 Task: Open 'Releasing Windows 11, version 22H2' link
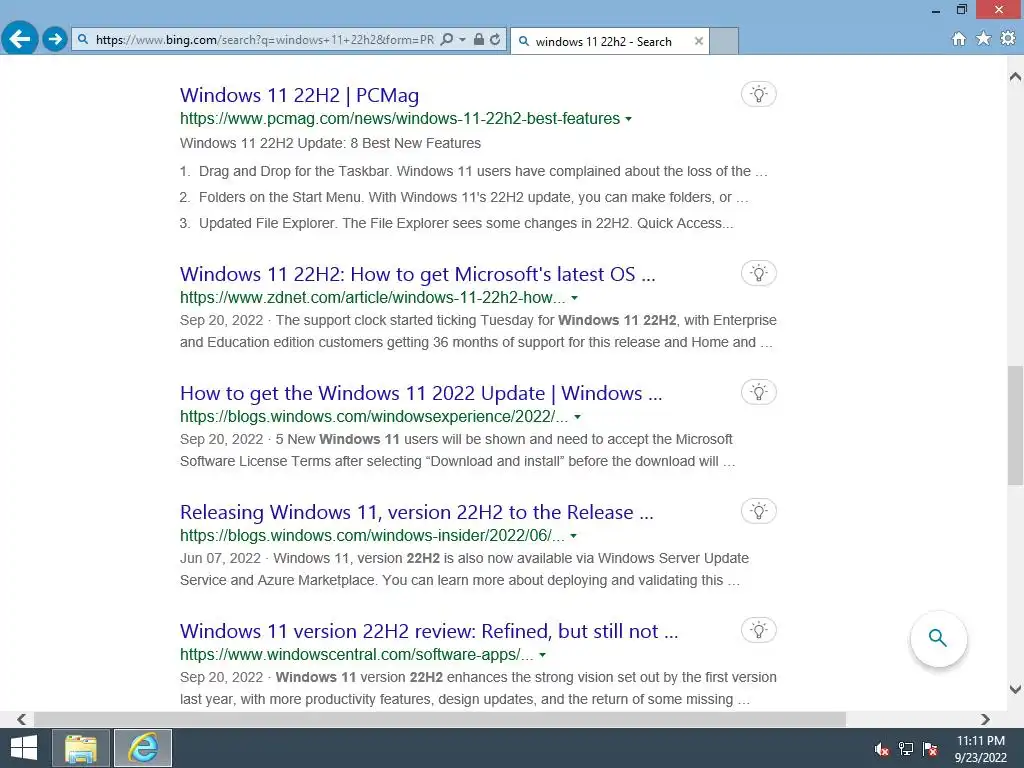pos(417,512)
